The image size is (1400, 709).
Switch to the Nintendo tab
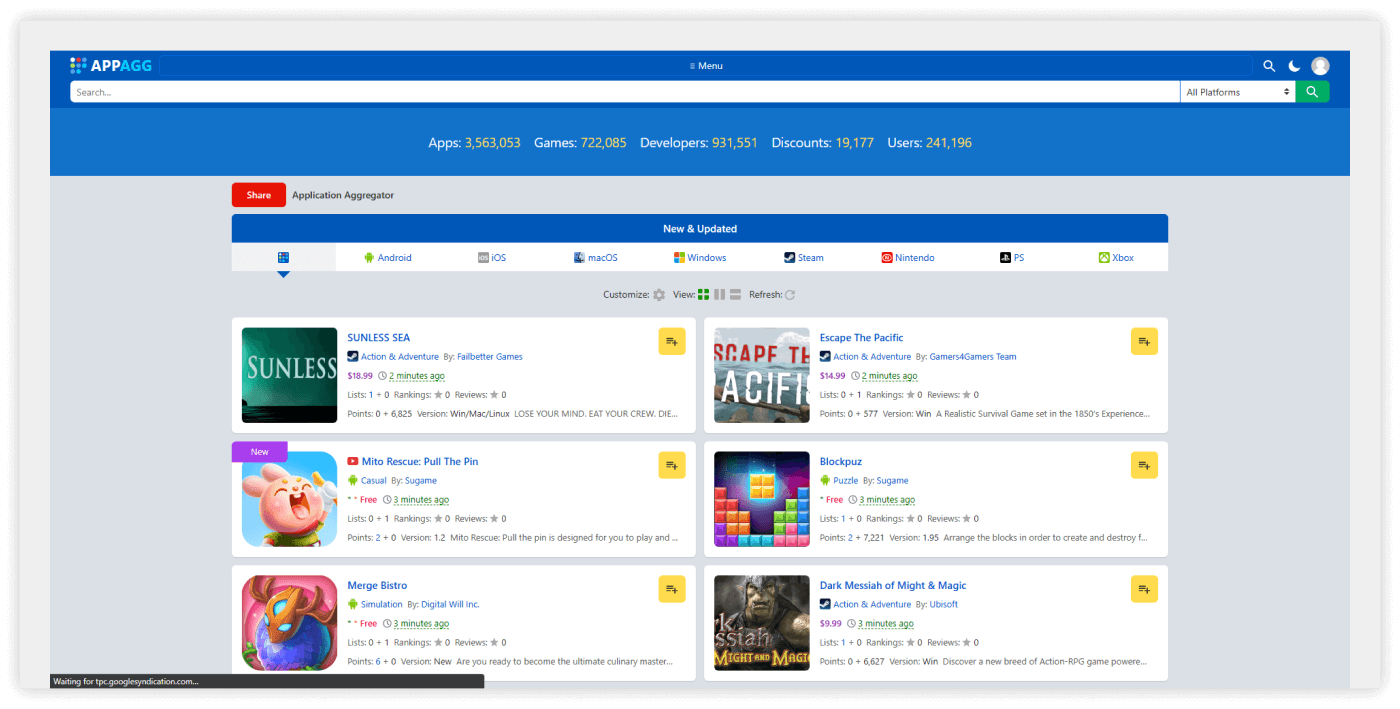pos(908,257)
